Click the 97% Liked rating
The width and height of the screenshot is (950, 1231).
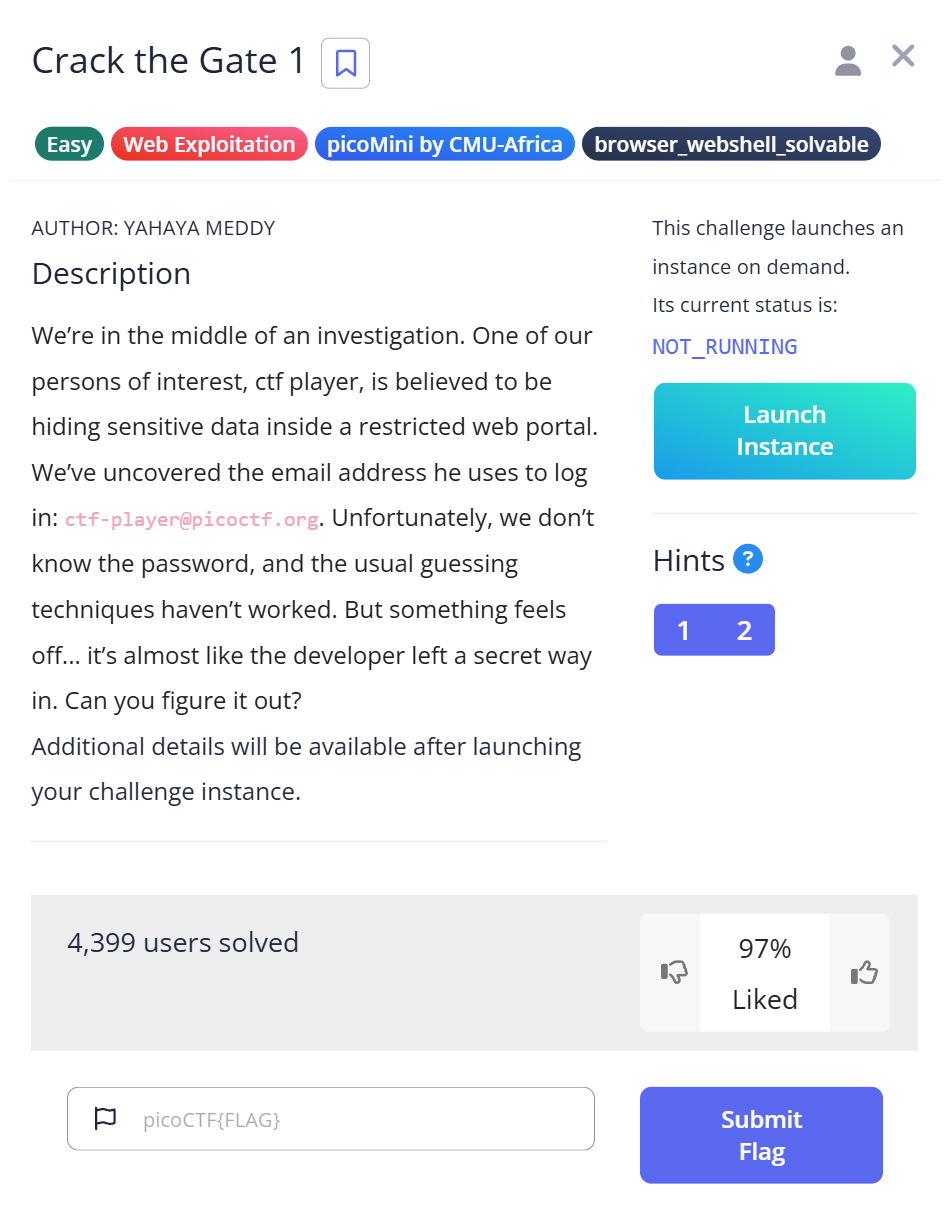[x=765, y=973]
